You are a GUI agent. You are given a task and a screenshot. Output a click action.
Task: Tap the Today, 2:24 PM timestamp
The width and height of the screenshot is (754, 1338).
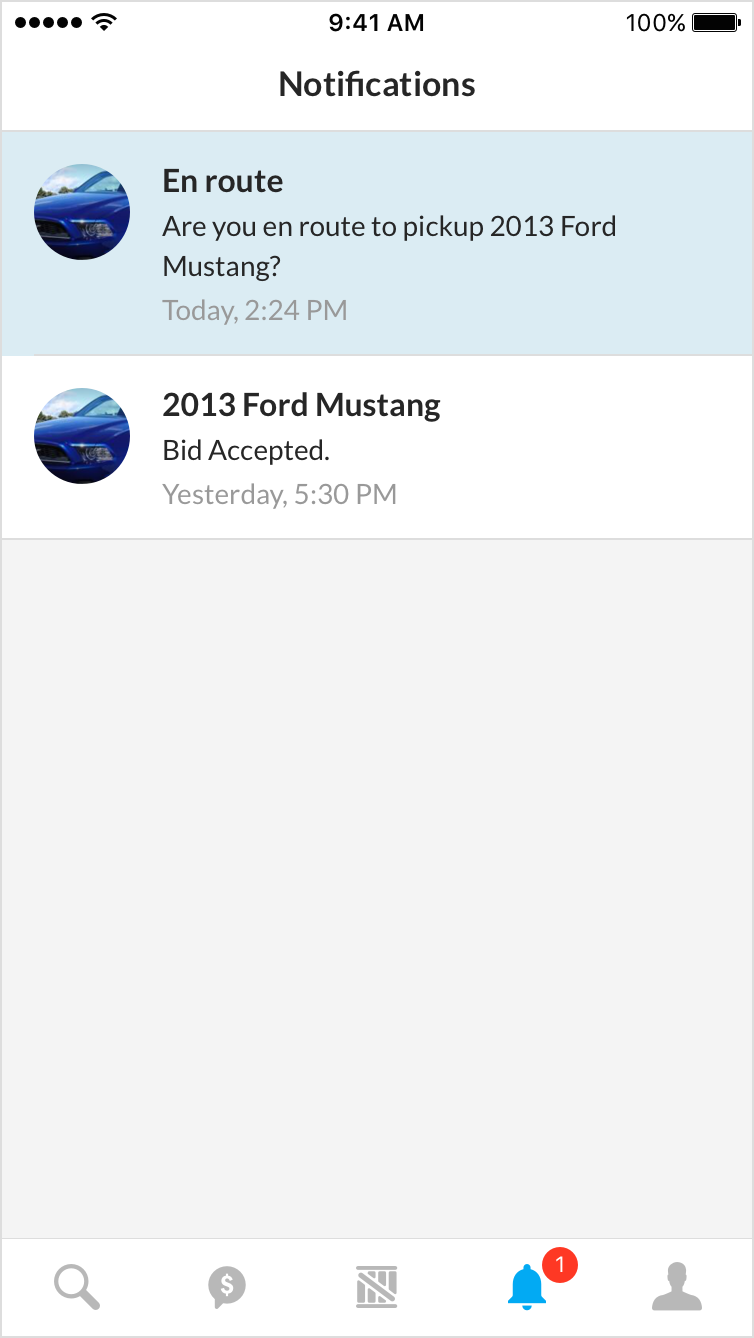tap(255, 310)
